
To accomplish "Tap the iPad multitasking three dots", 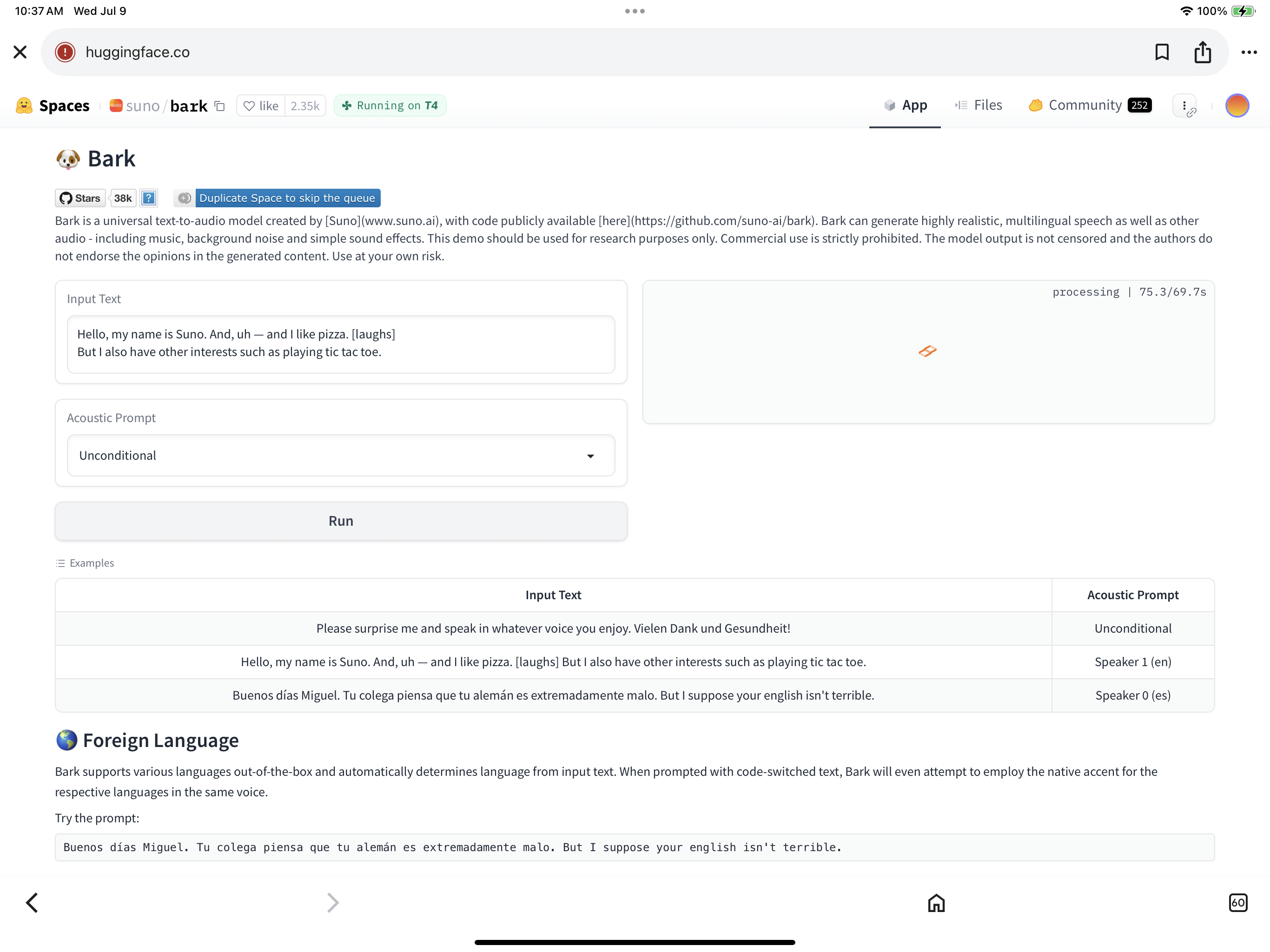I will (635, 11).
